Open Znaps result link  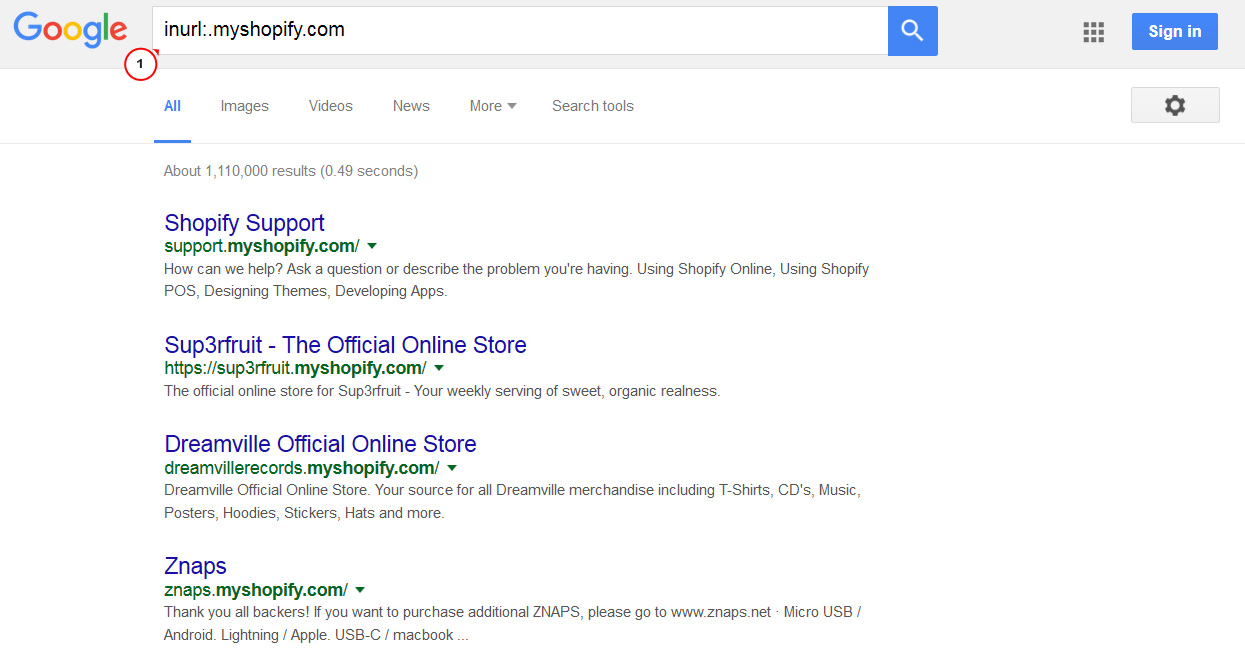195,567
